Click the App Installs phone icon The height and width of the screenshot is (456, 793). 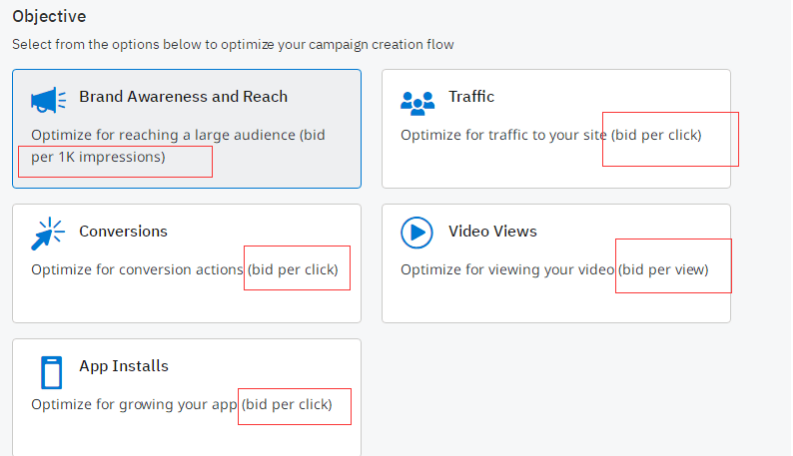pyautogui.click(x=51, y=371)
